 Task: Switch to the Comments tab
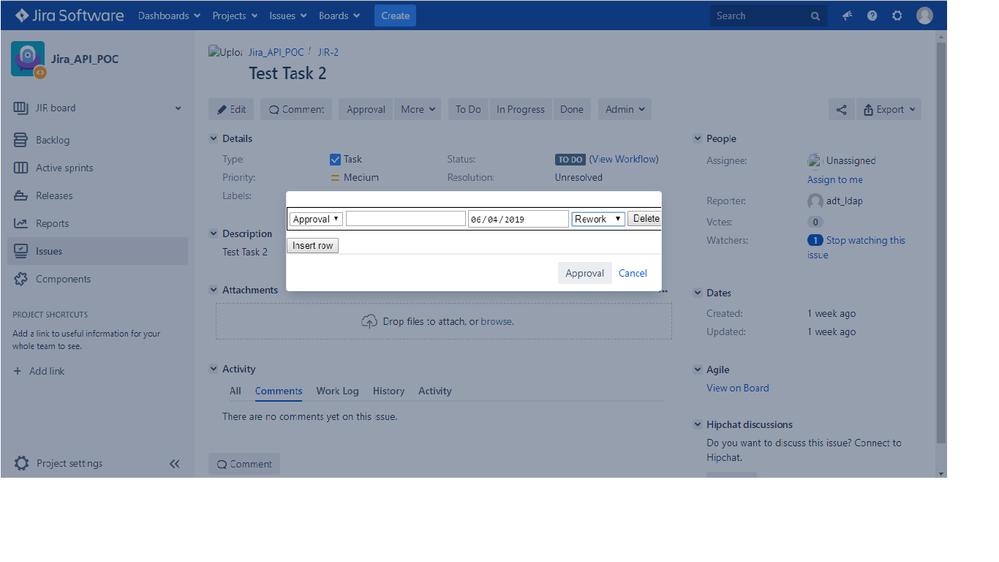278,391
